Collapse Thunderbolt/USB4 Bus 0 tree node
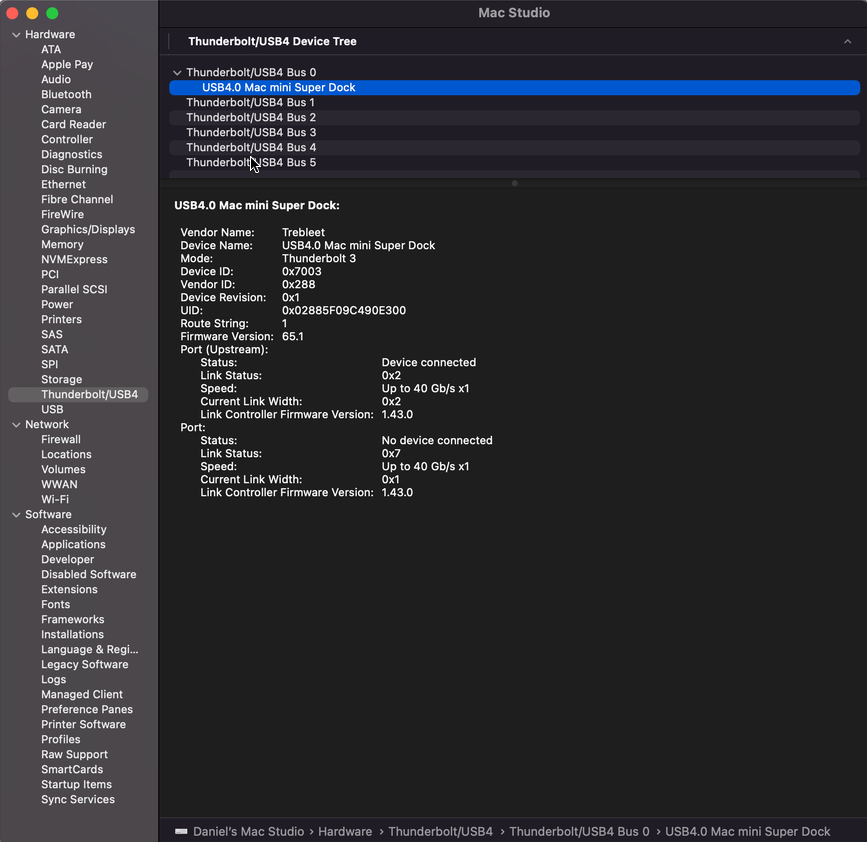 point(177,73)
